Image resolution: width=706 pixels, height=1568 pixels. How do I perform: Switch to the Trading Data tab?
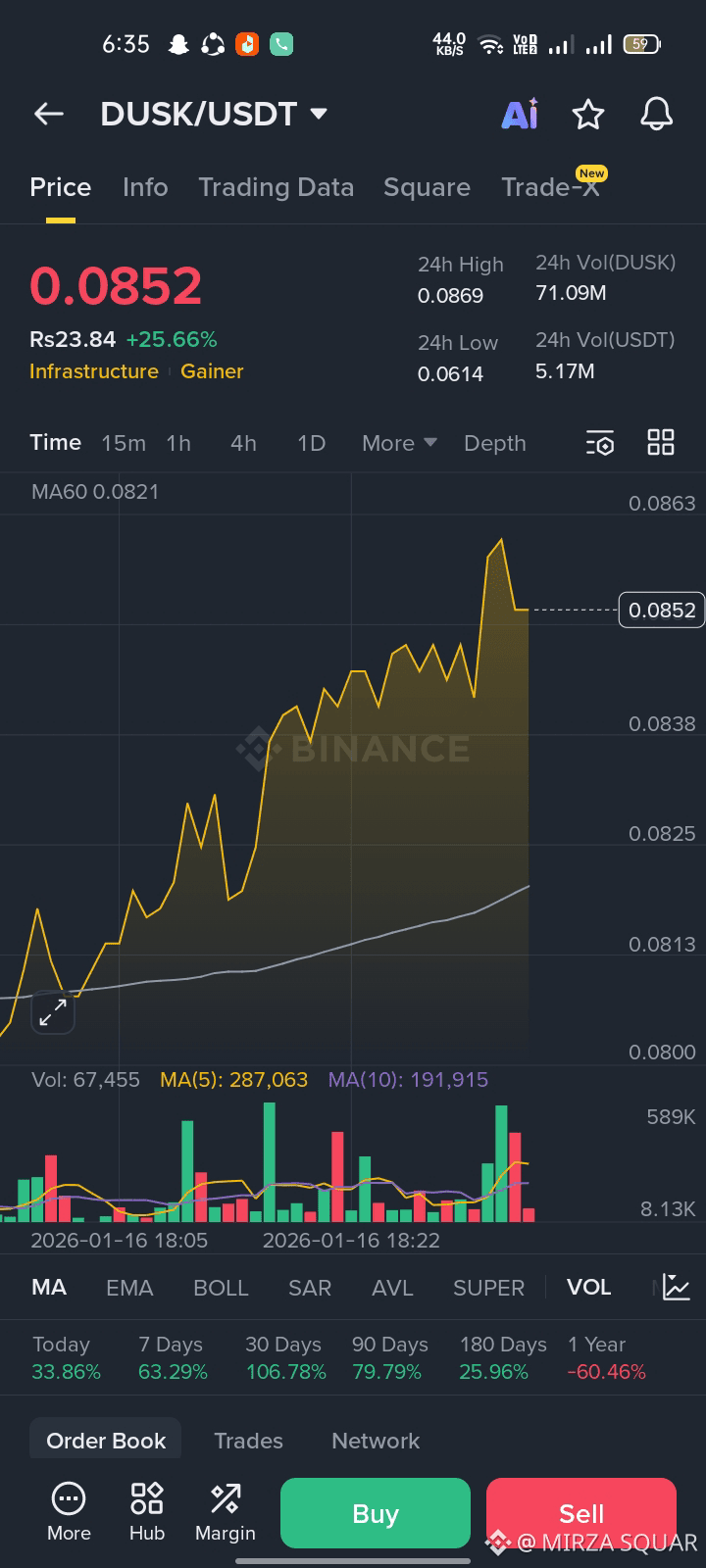click(276, 187)
